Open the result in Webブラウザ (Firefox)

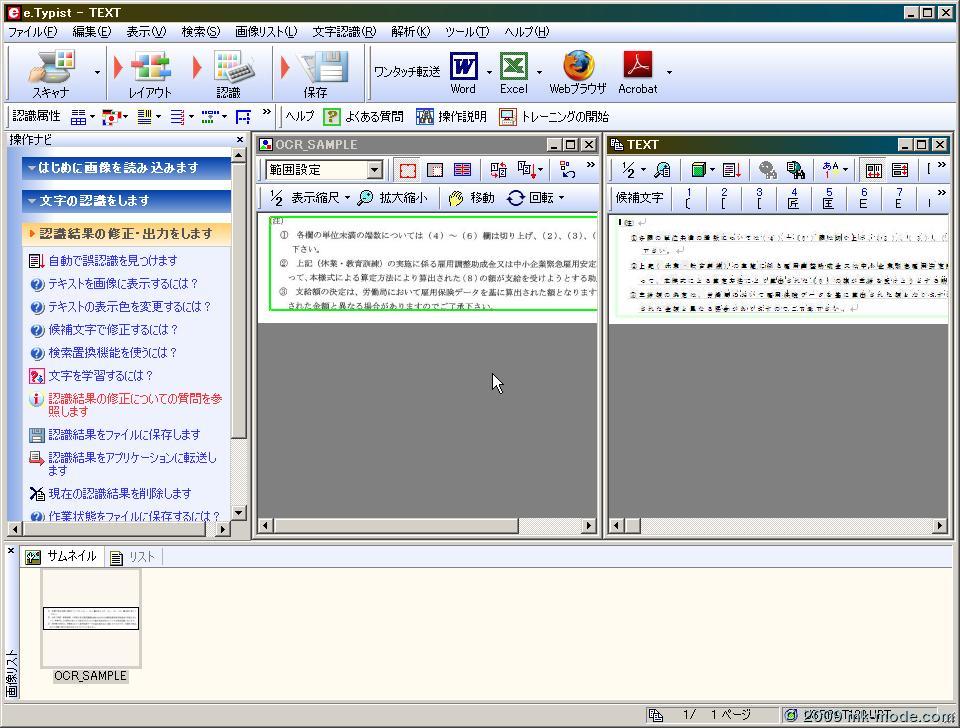click(x=578, y=71)
